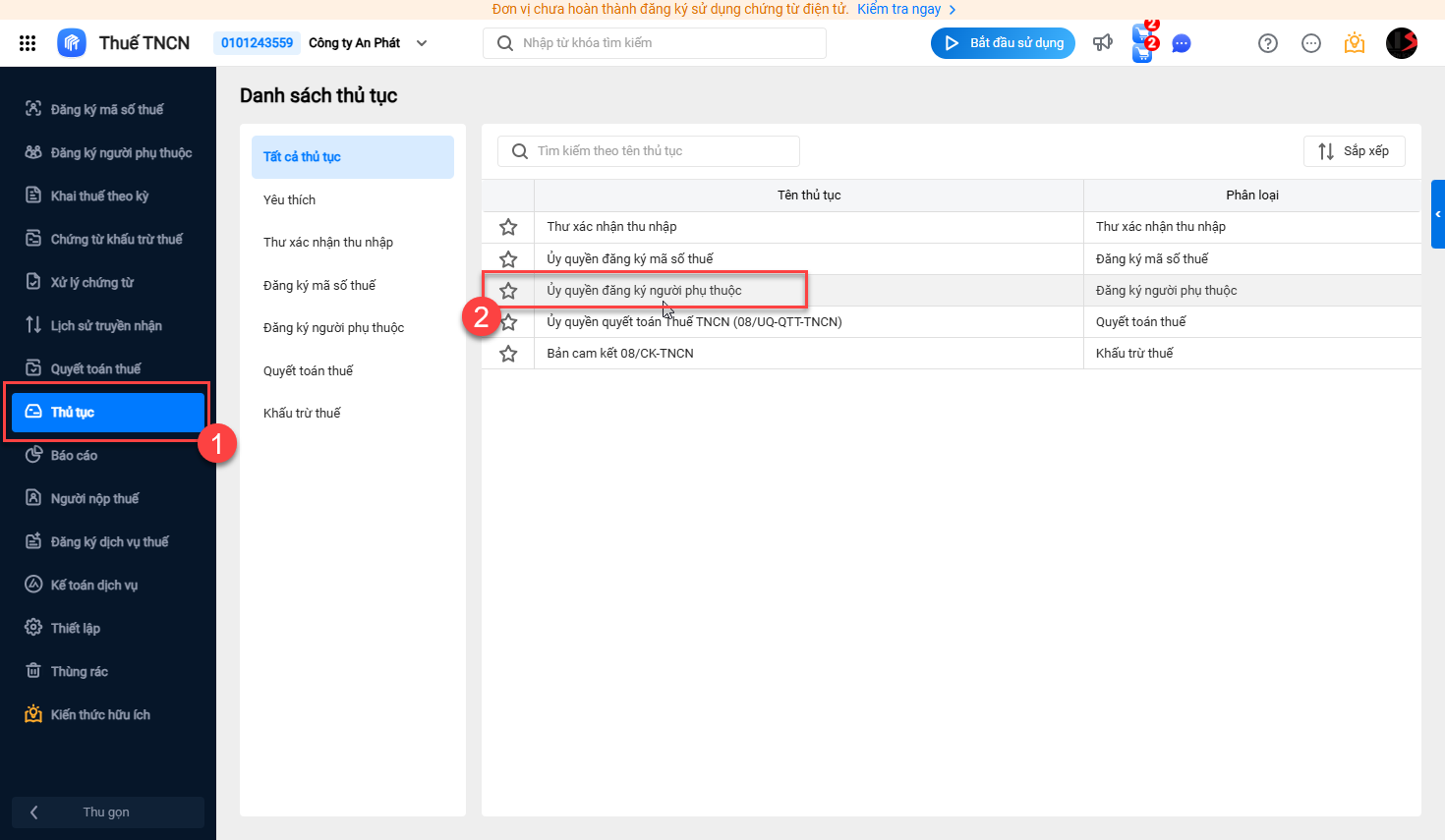
Task: Click the Tìm kiếm theo tên thủ tục field
Action: pos(649,151)
